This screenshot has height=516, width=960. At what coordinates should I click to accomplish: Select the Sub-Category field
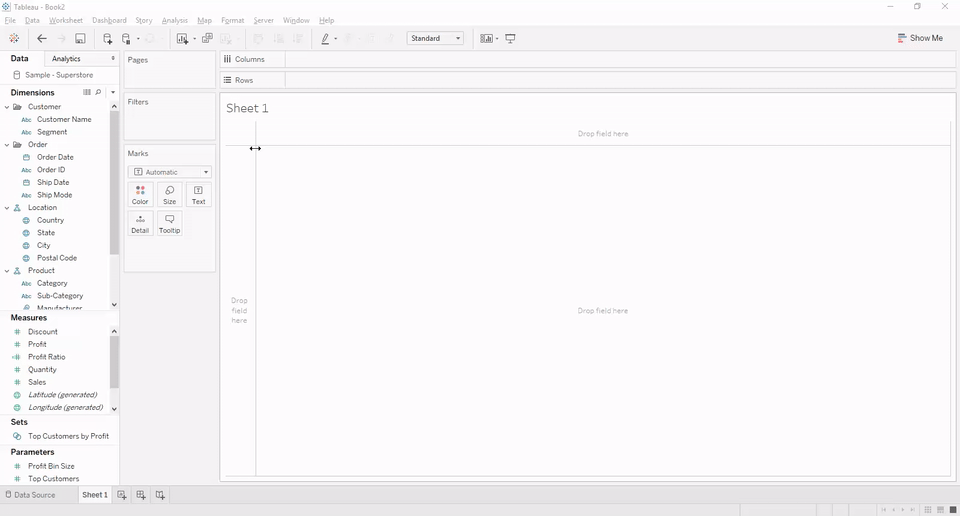(60, 296)
